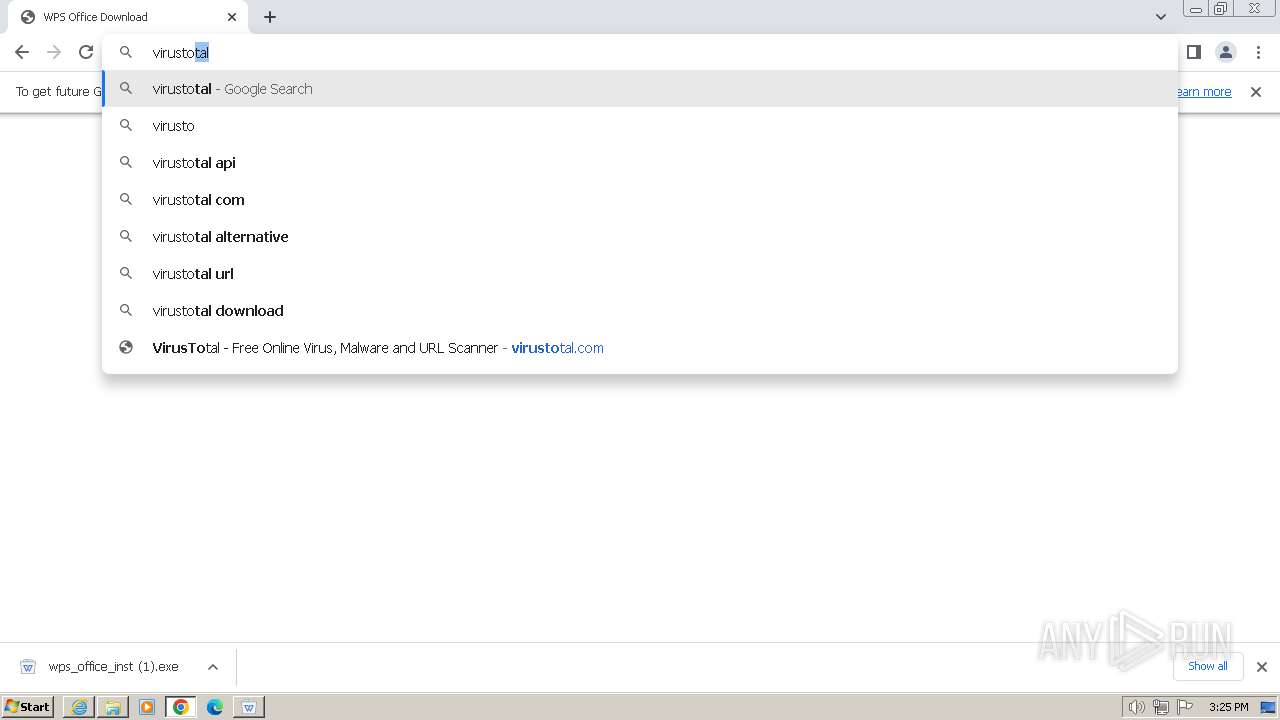Select 'virustotal download' suggestion
The height and width of the screenshot is (720, 1280).
[640, 311]
